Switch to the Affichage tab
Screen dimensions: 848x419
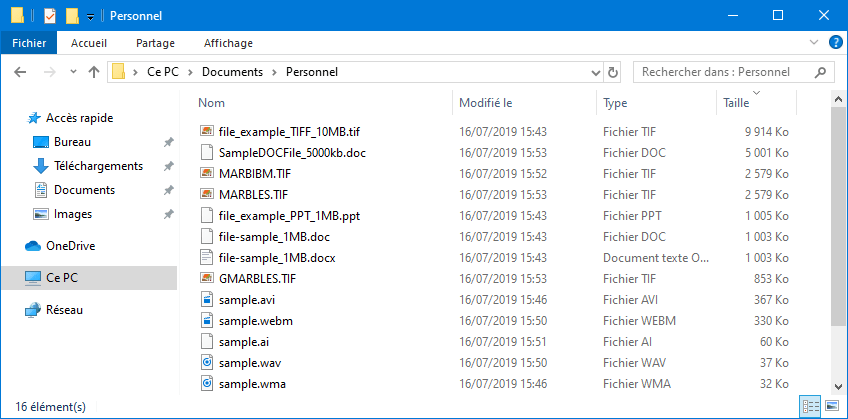(x=228, y=43)
